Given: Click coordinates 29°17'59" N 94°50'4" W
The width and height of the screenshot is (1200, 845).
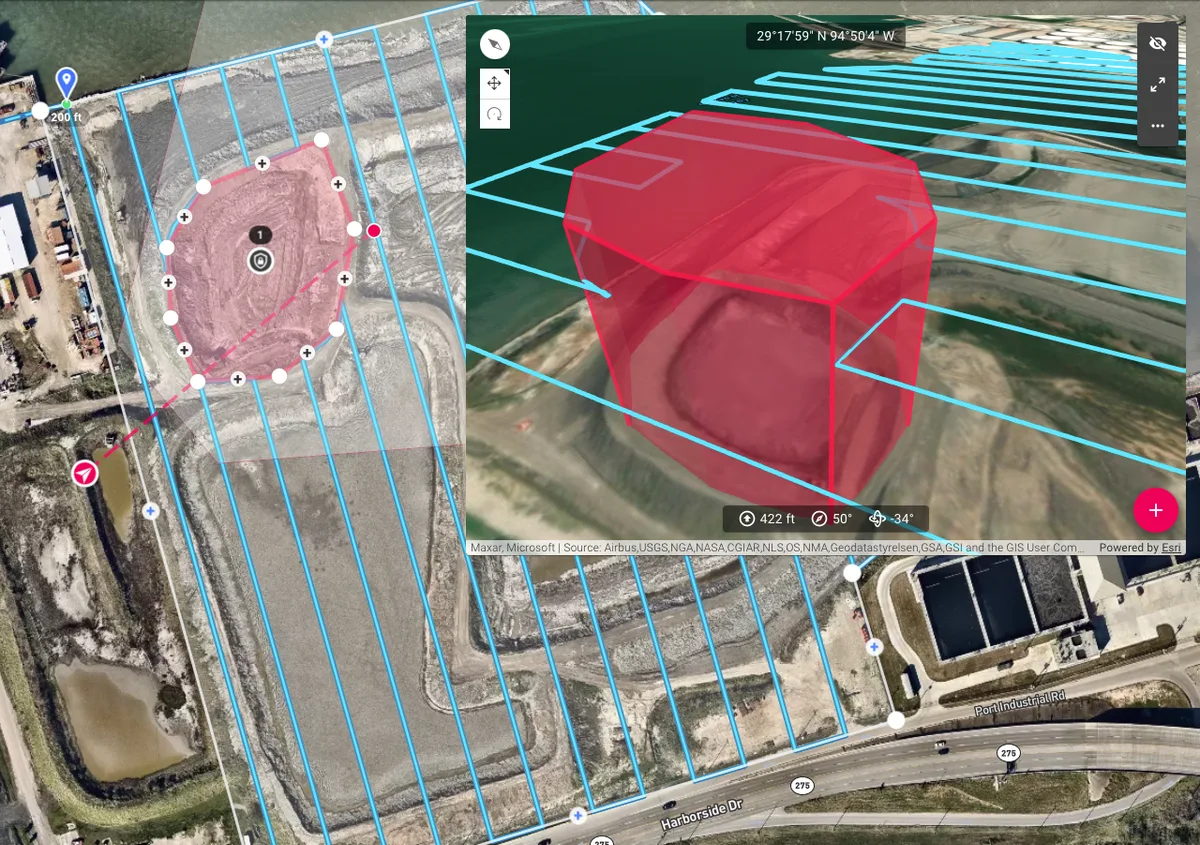Looking at the screenshot, I should tap(826, 37).
